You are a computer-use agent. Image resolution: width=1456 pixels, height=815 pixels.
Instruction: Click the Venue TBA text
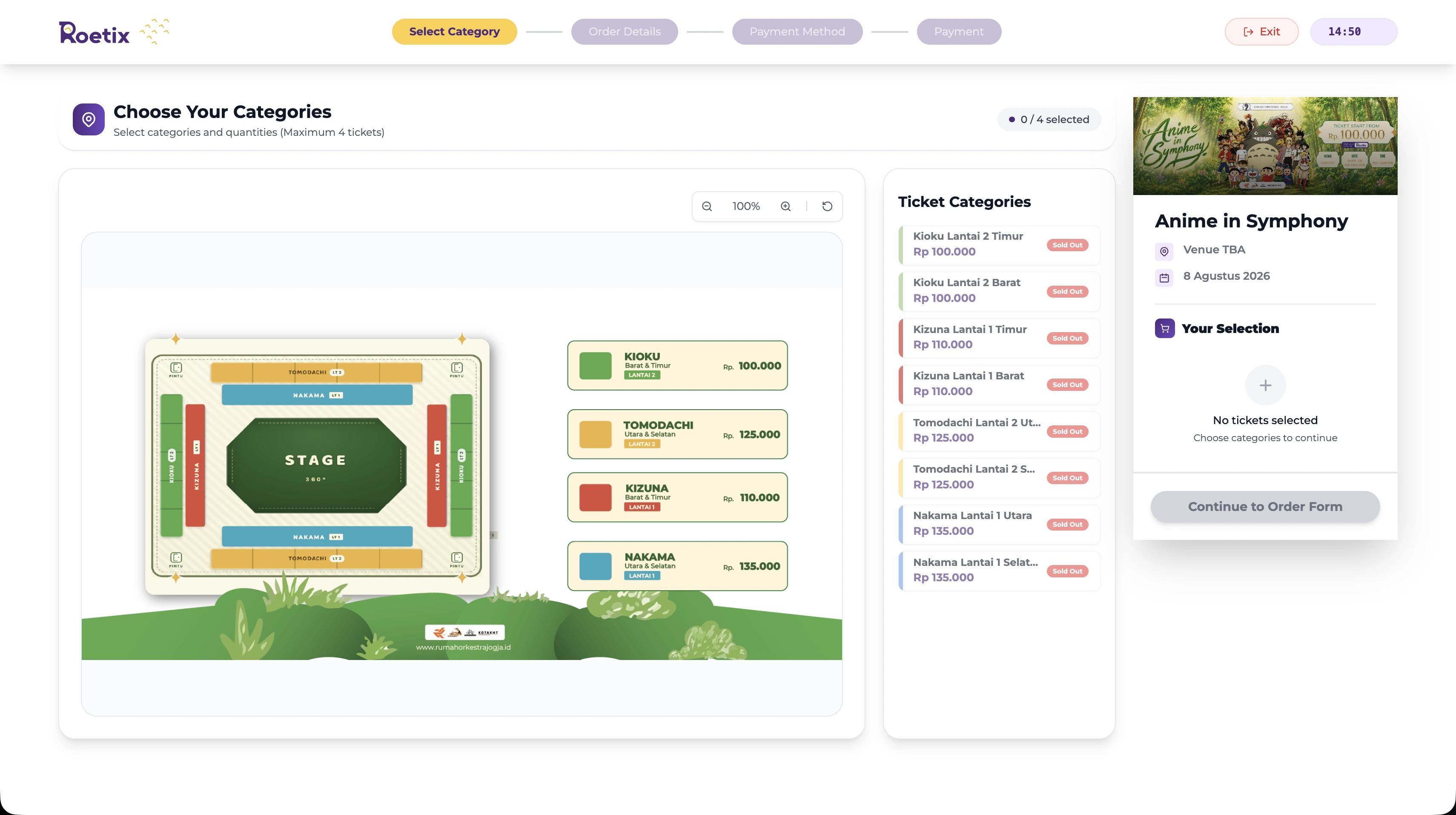coord(1214,250)
